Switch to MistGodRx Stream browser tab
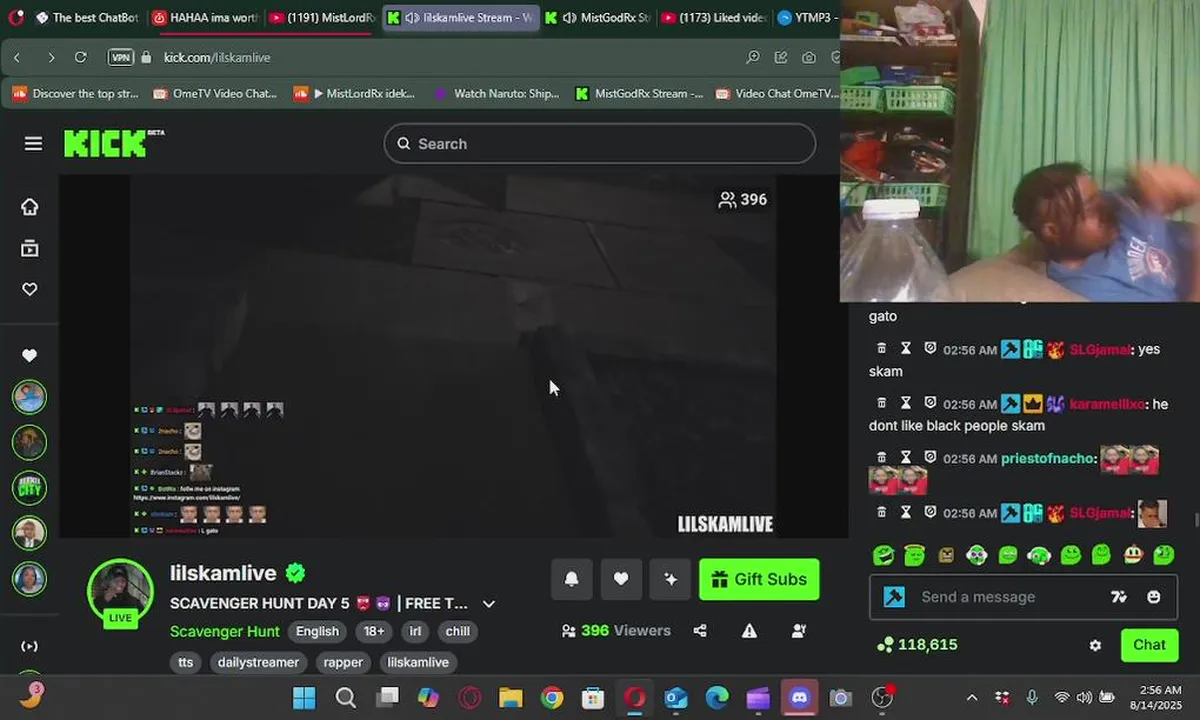Screen dimensions: 1200x720 (x=598, y=17)
